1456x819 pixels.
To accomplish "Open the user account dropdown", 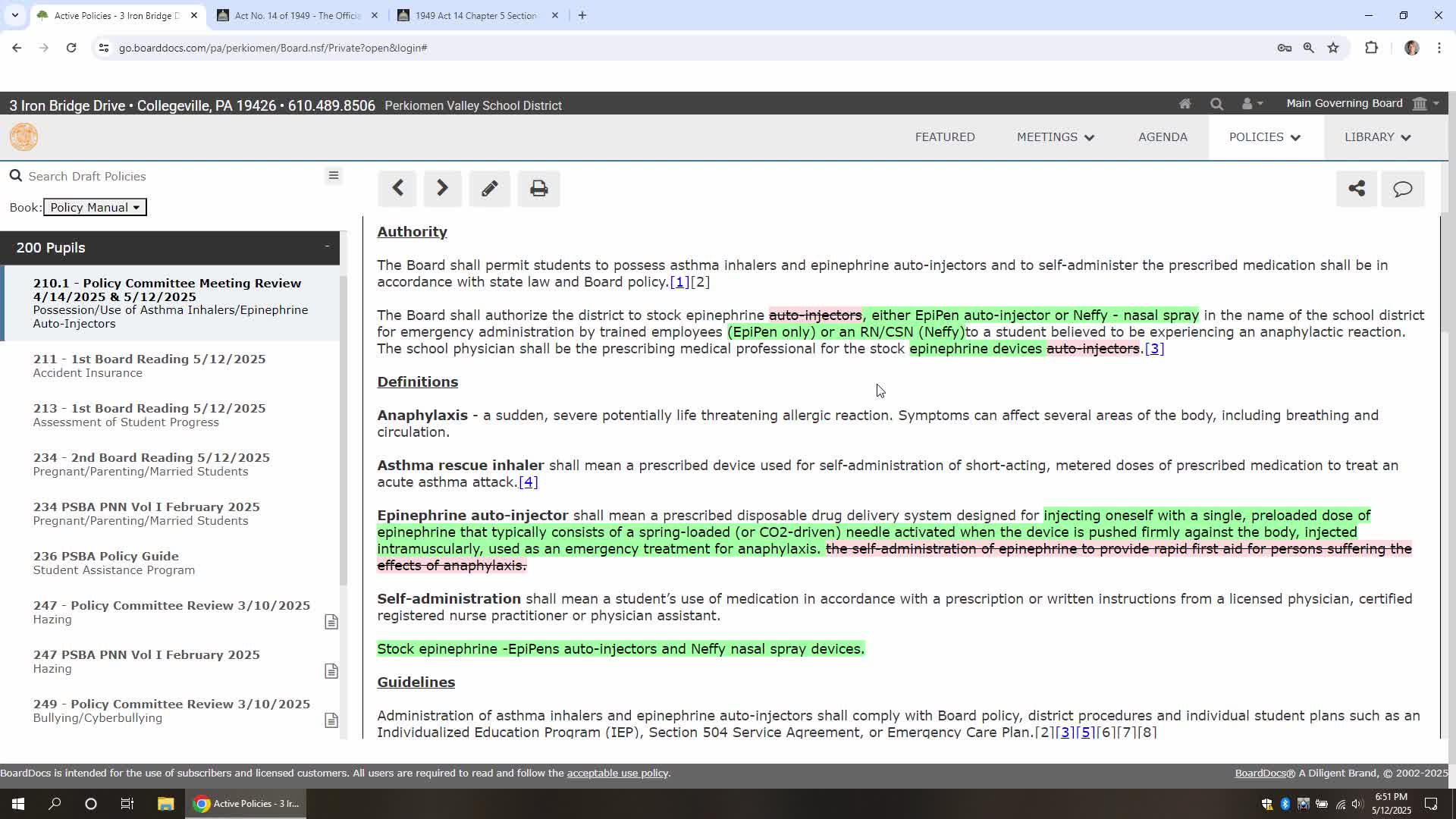I will (1251, 104).
